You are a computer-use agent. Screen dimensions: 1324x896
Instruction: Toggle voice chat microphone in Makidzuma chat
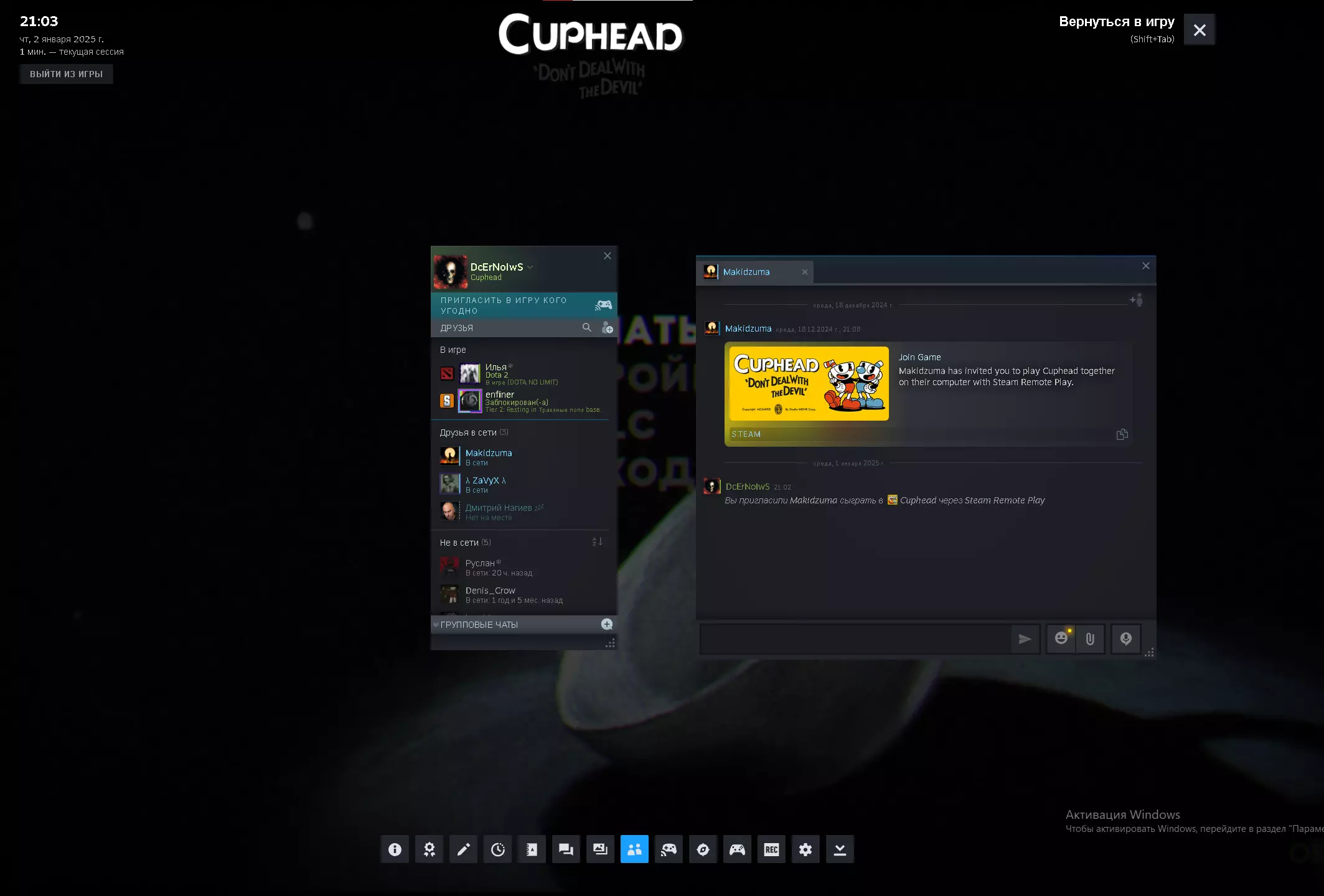1125,639
